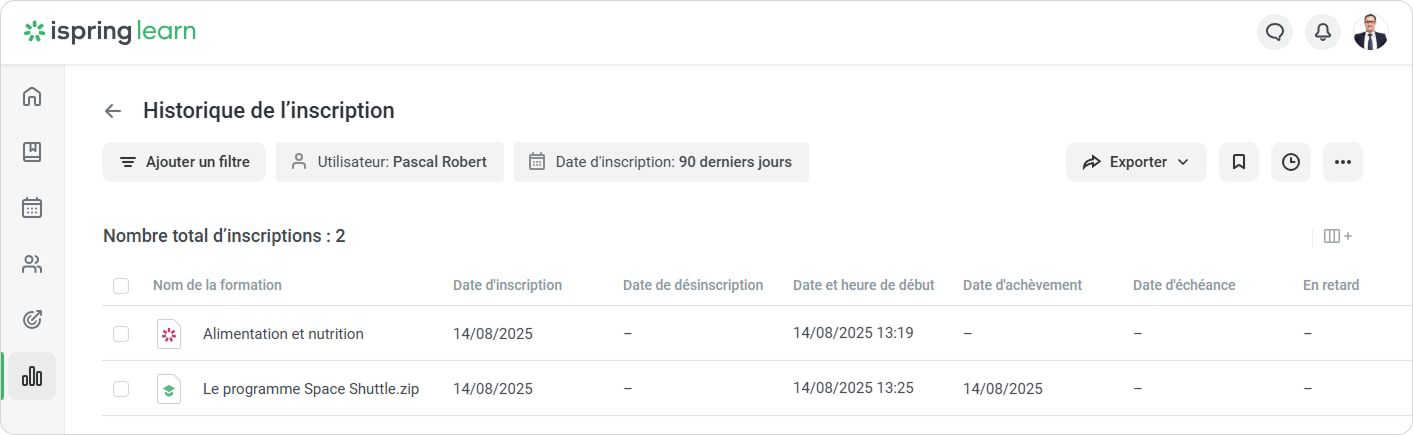Click the Utilisateur: Pascal Robert filter
1413x435 pixels.
click(389, 162)
